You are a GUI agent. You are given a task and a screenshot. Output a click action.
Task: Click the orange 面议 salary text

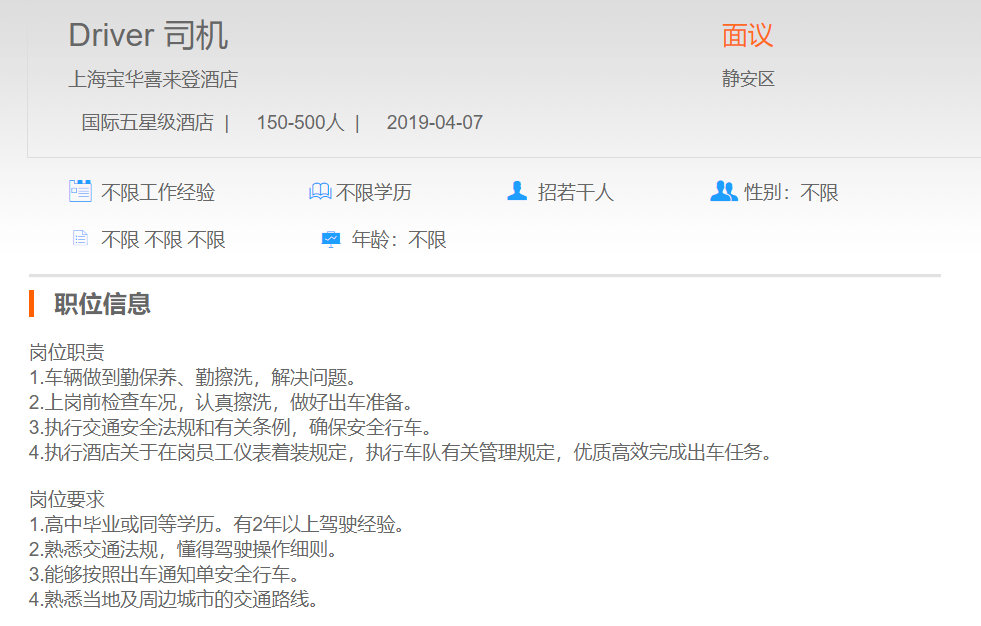[x=747, y=36]
